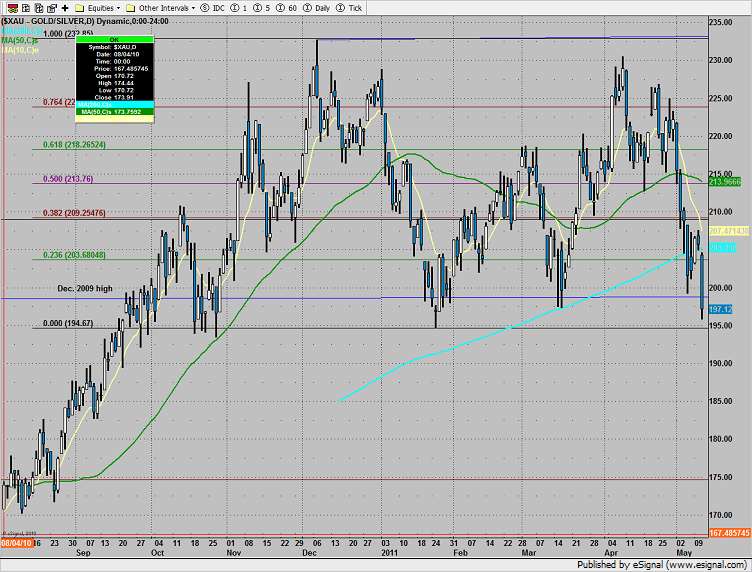This screenshot has width=752, height=572.
Task: Click the 2011 year label on time axis
Action: tap(389, 553)
